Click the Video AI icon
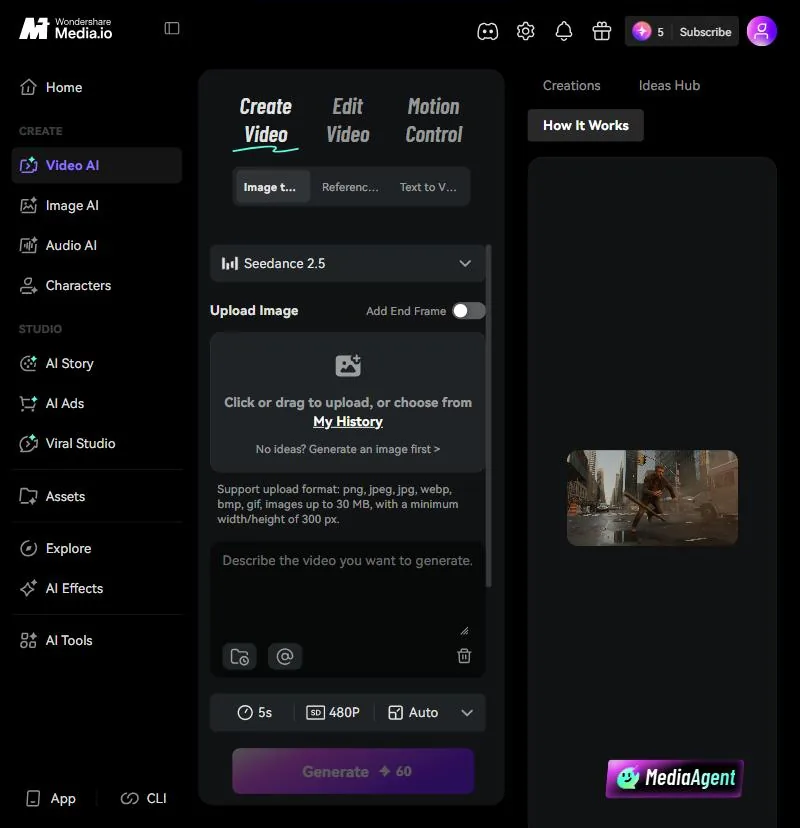The width and height of the screenshot is (800, 828). pyautogui.click(x=29, y=165)
